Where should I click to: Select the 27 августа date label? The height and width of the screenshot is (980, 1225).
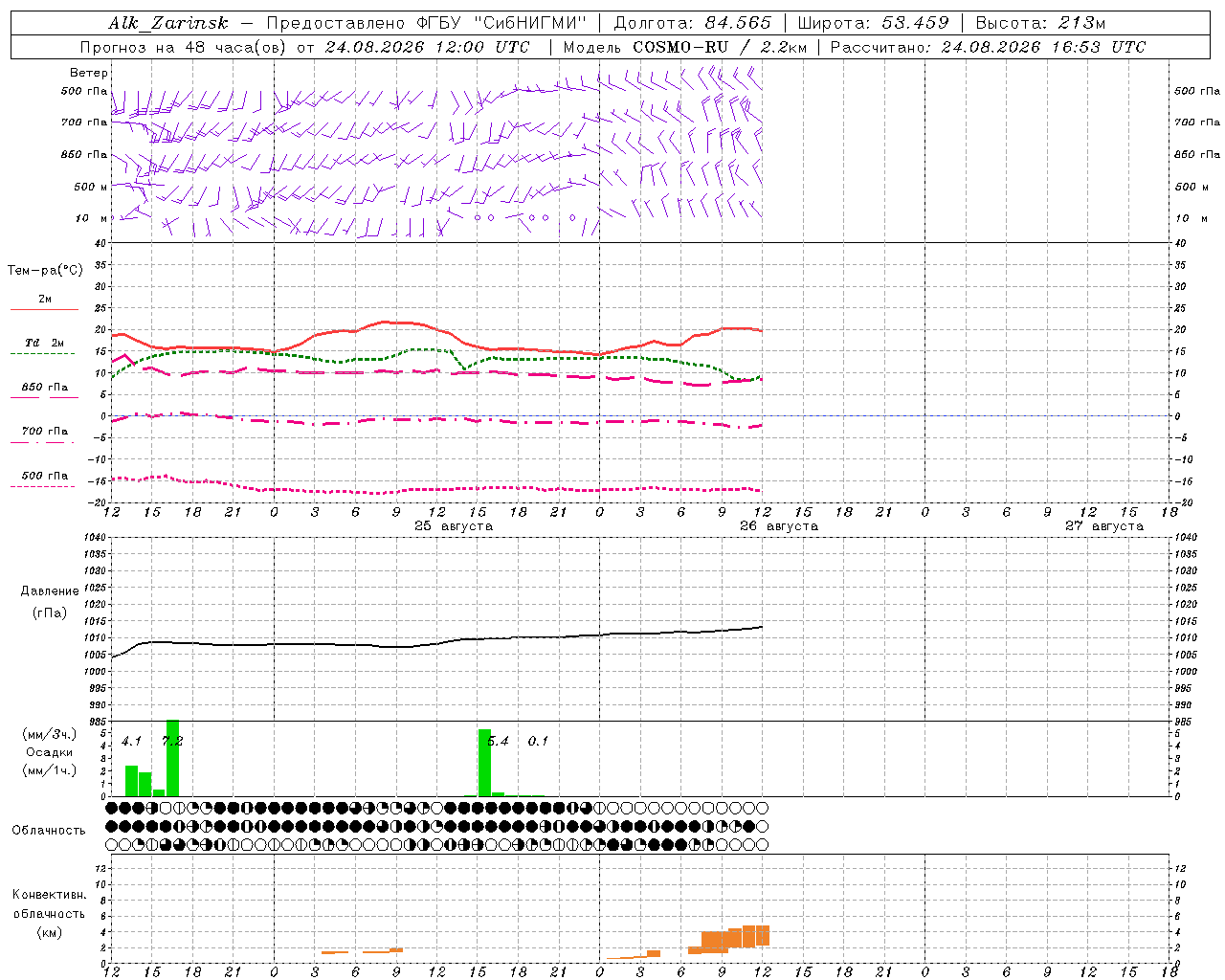1104,526
